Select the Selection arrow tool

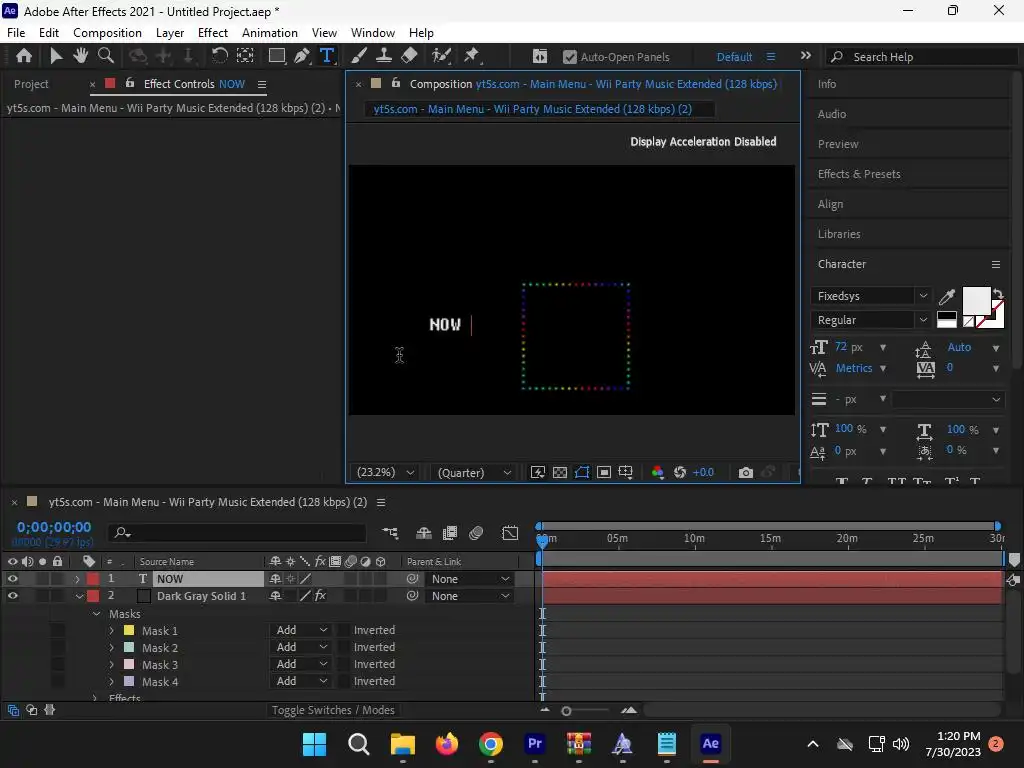click(56, 56)
